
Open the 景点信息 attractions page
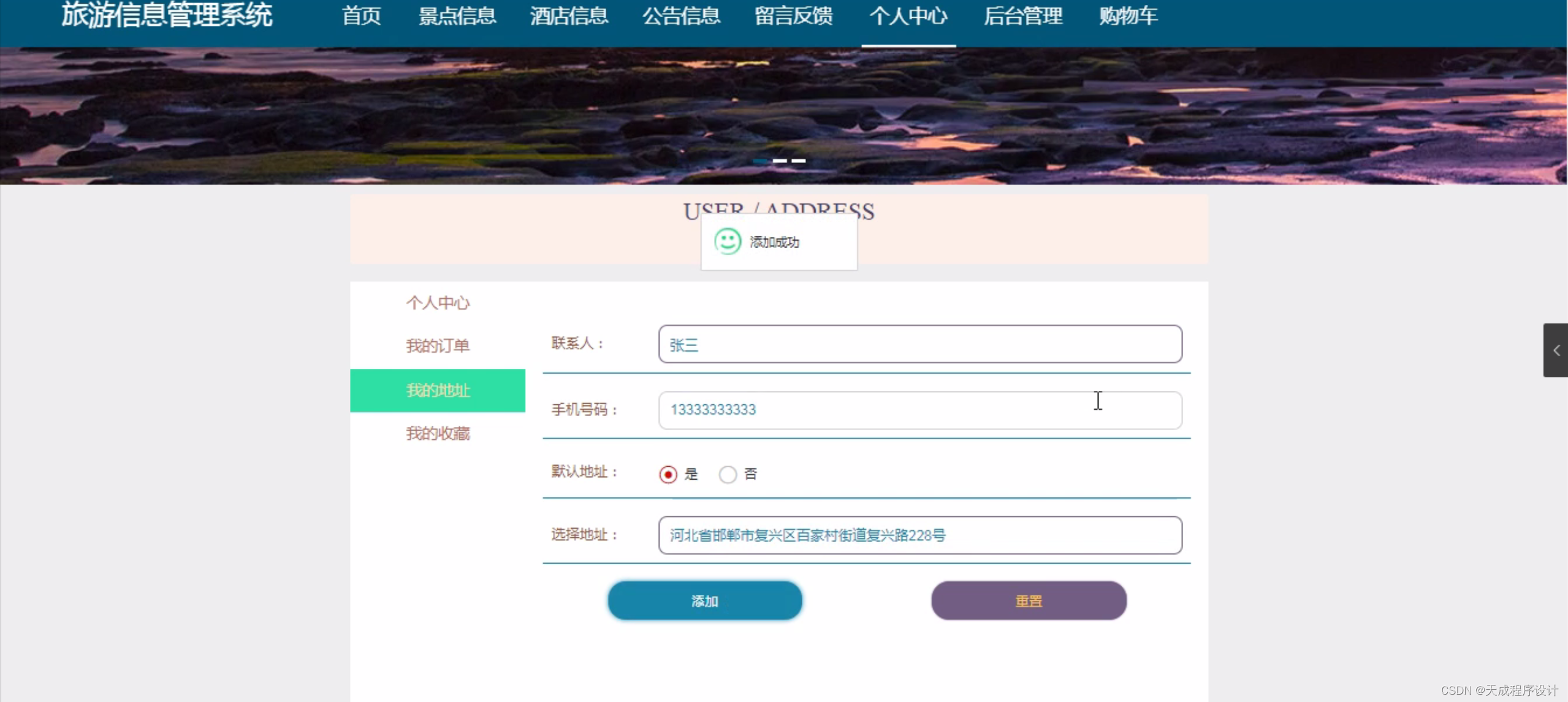pyautogui.click(x=457, y=16)
